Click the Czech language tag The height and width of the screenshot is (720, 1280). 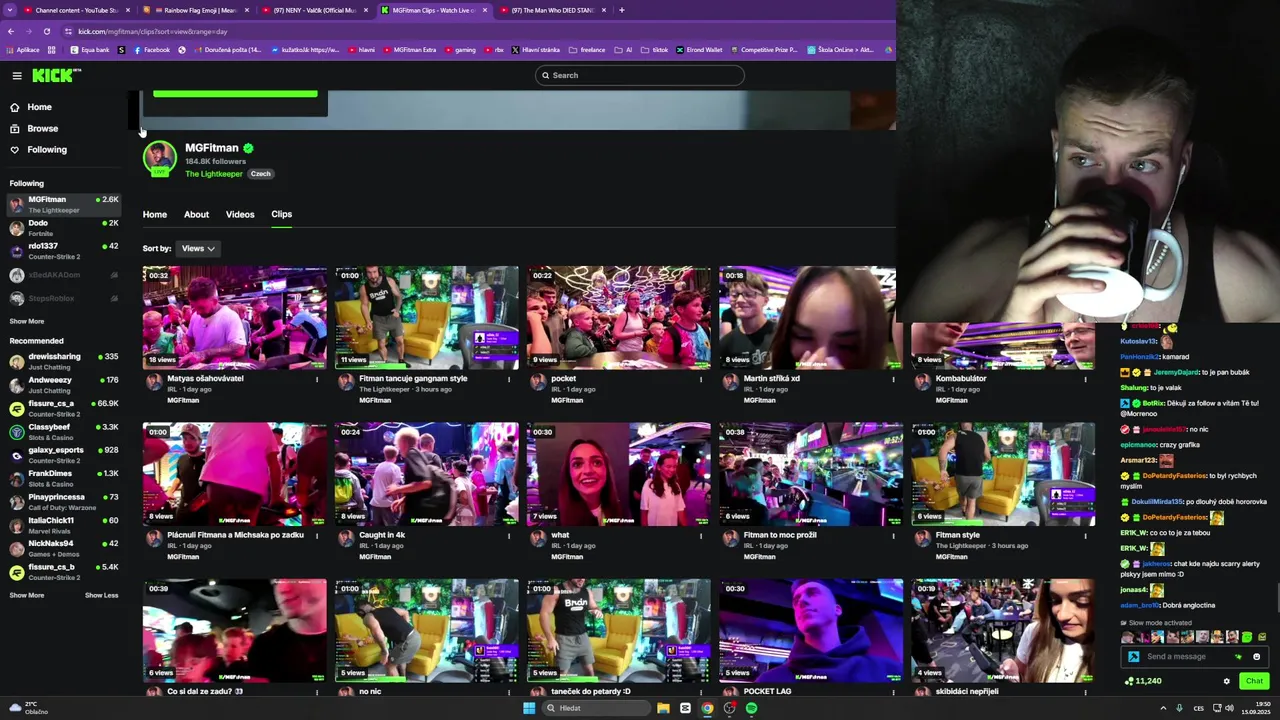click(x=261, y=174)
